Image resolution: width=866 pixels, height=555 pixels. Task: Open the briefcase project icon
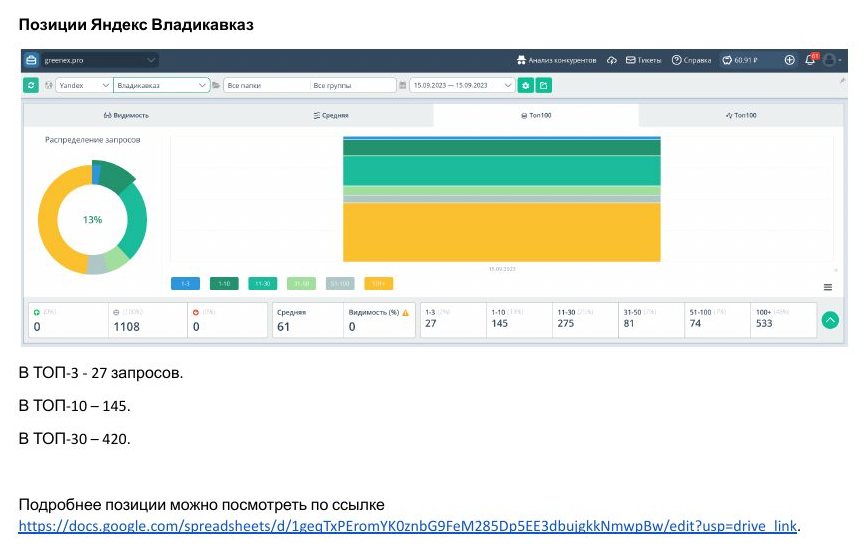pyautogui.click(x=31, y=60)
